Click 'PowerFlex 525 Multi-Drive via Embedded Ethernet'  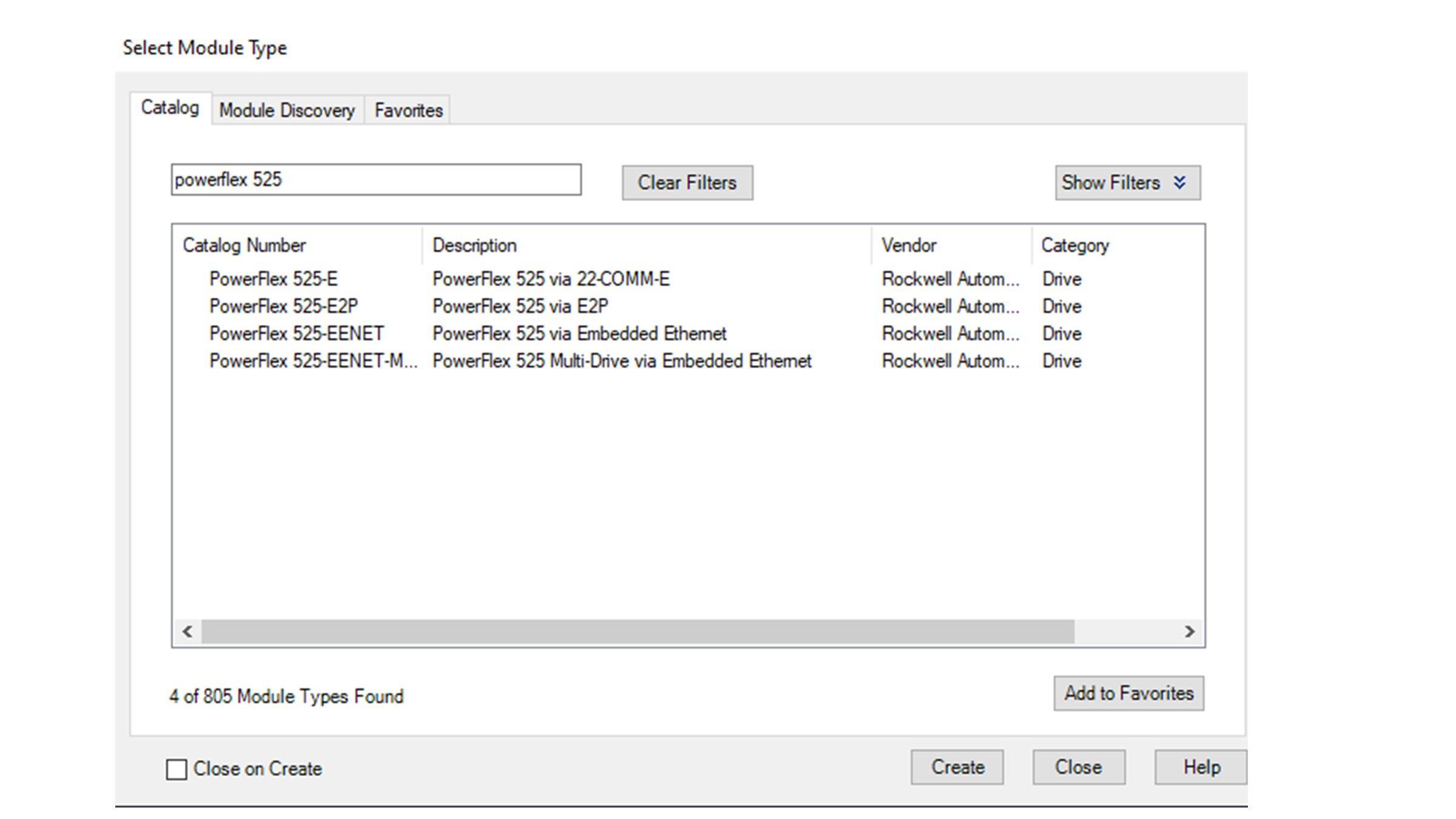(x=622, y=361)
